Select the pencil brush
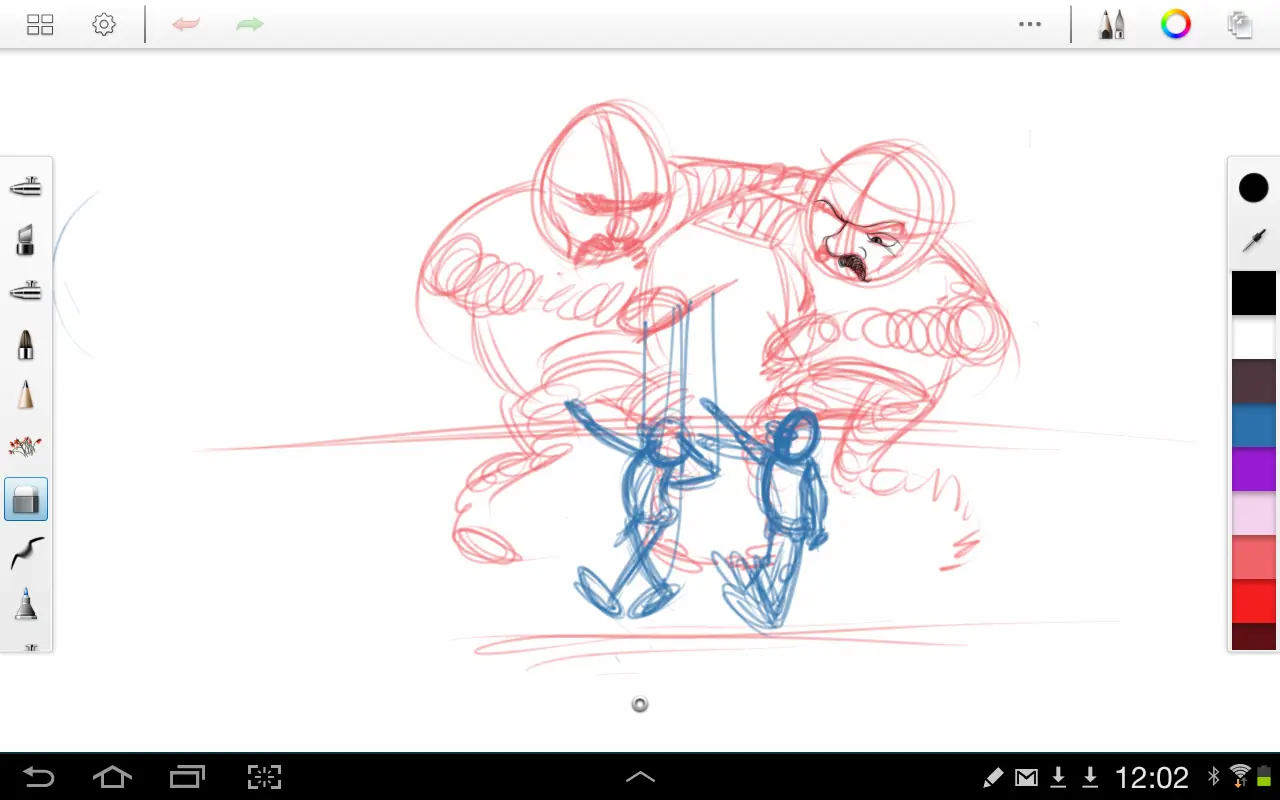Screen dimensions: 1280x800 (26, 395)
